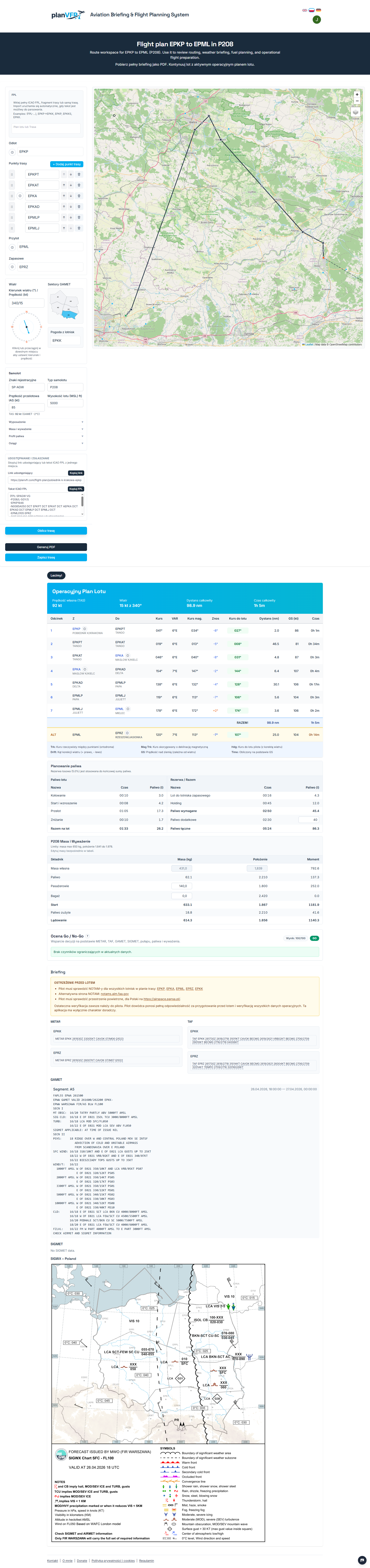Zoom in on the route map

[x=357, y=94]
